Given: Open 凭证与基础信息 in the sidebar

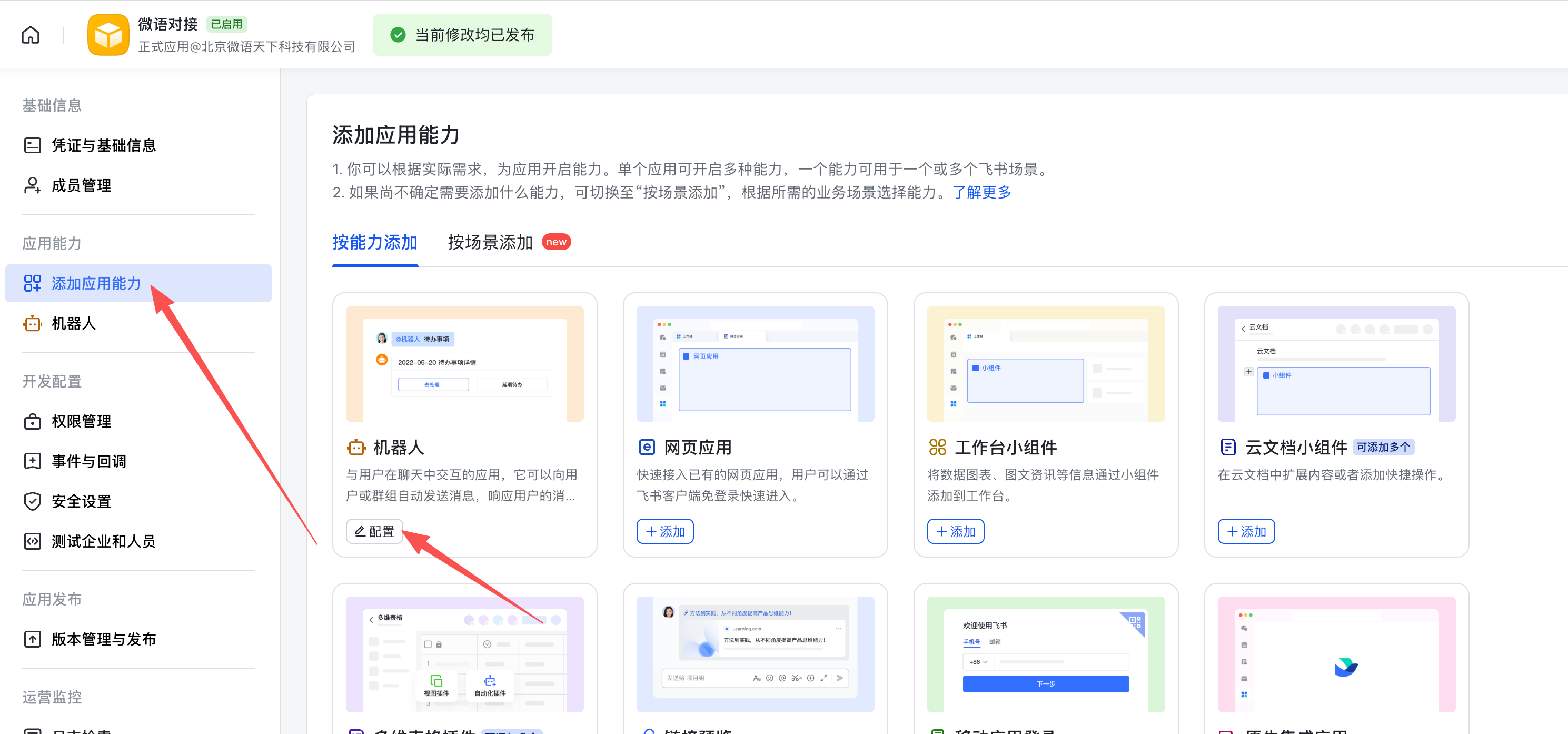Looking at the screenshot, I should click(x=104, y=145).
